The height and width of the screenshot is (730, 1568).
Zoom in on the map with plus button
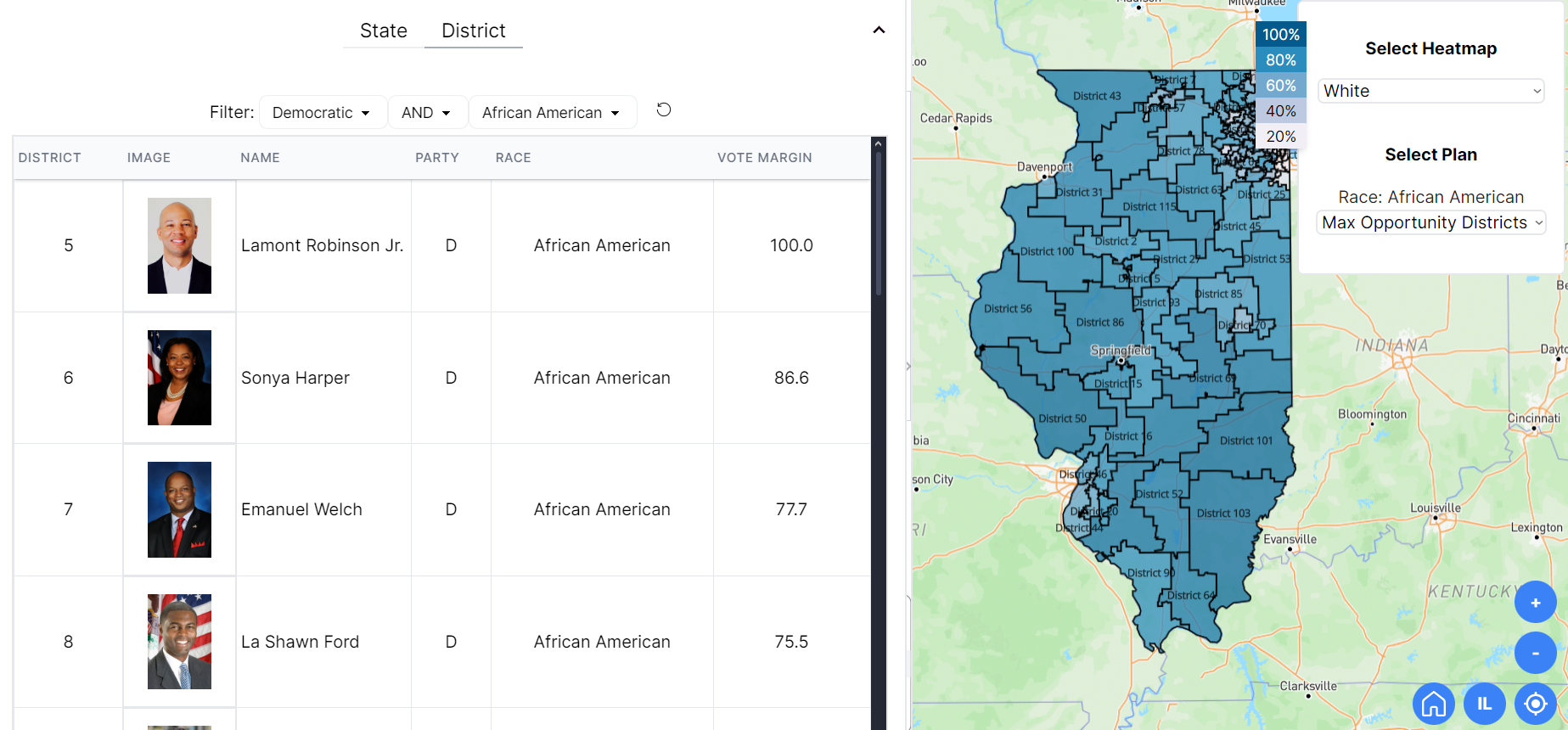click(x=1535, y=603)
